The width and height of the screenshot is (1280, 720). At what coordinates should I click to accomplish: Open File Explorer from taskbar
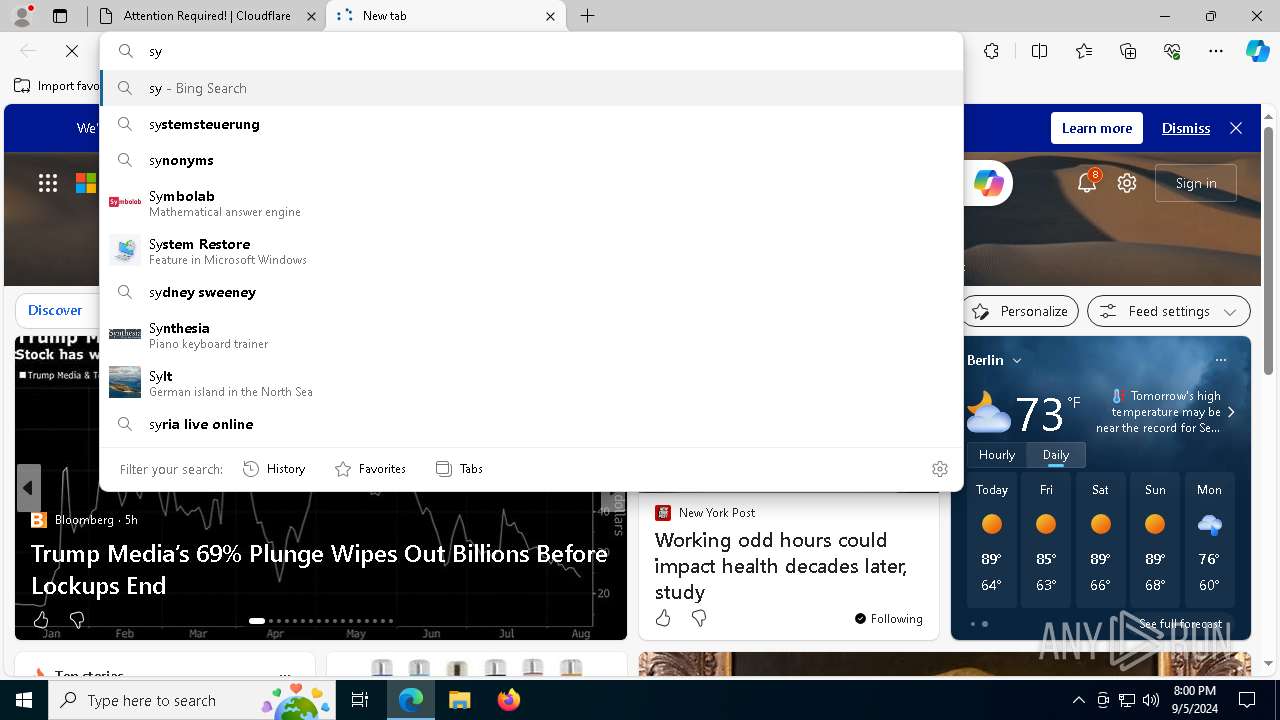[x=459, y=700]
